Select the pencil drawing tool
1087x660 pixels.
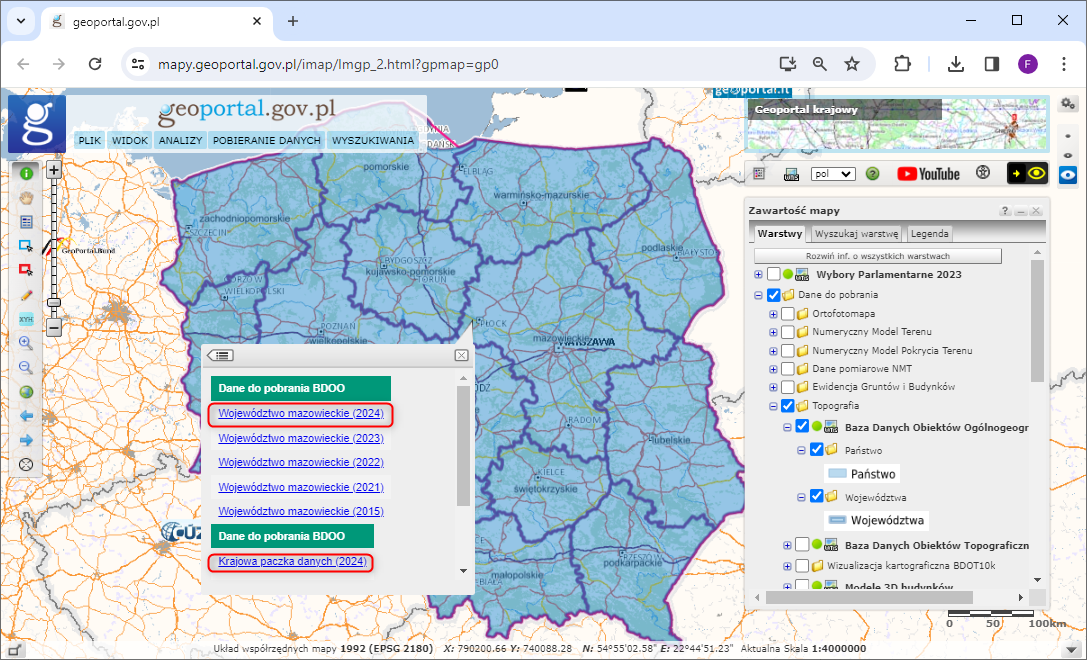pos(27,295)
